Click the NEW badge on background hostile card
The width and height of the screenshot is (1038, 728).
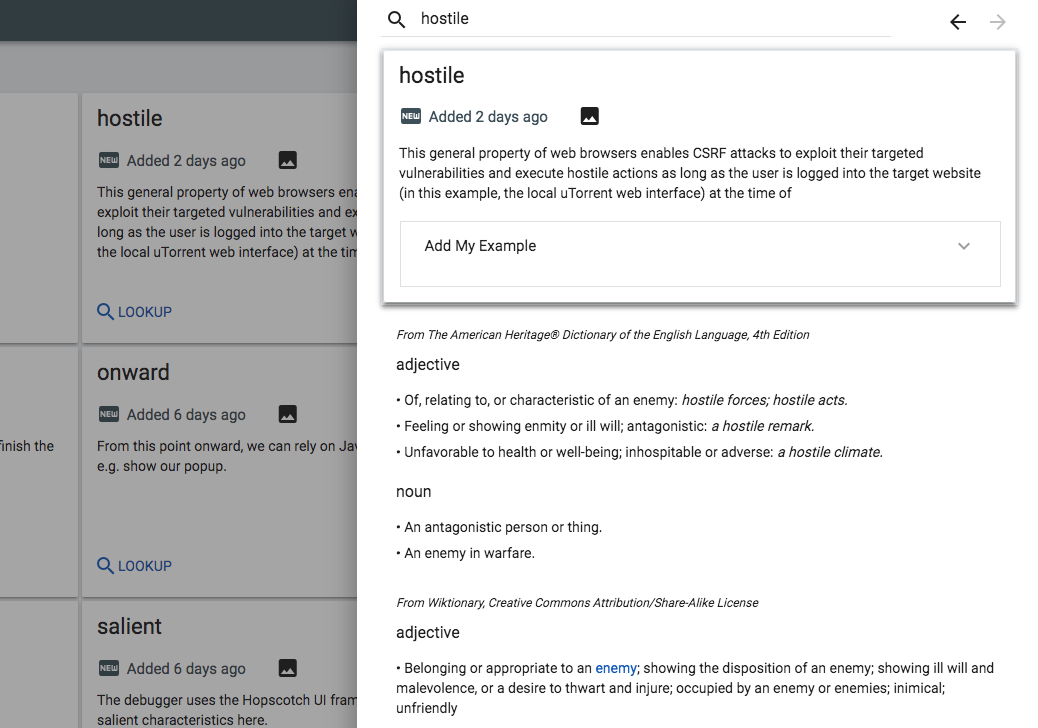pyautogui.click(x=109, y=160)
